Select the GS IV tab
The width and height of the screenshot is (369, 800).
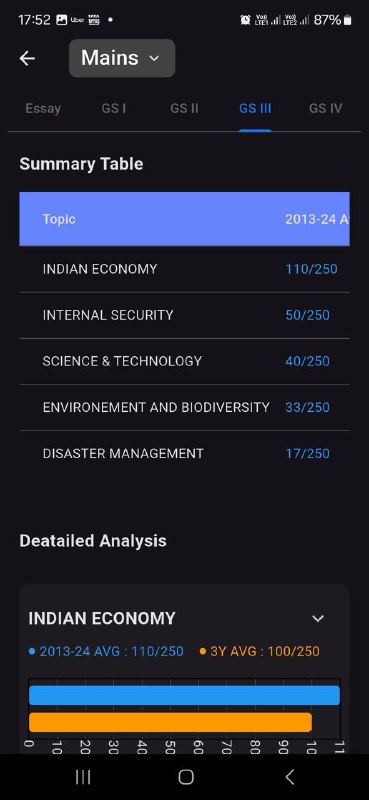coord(325,108)
